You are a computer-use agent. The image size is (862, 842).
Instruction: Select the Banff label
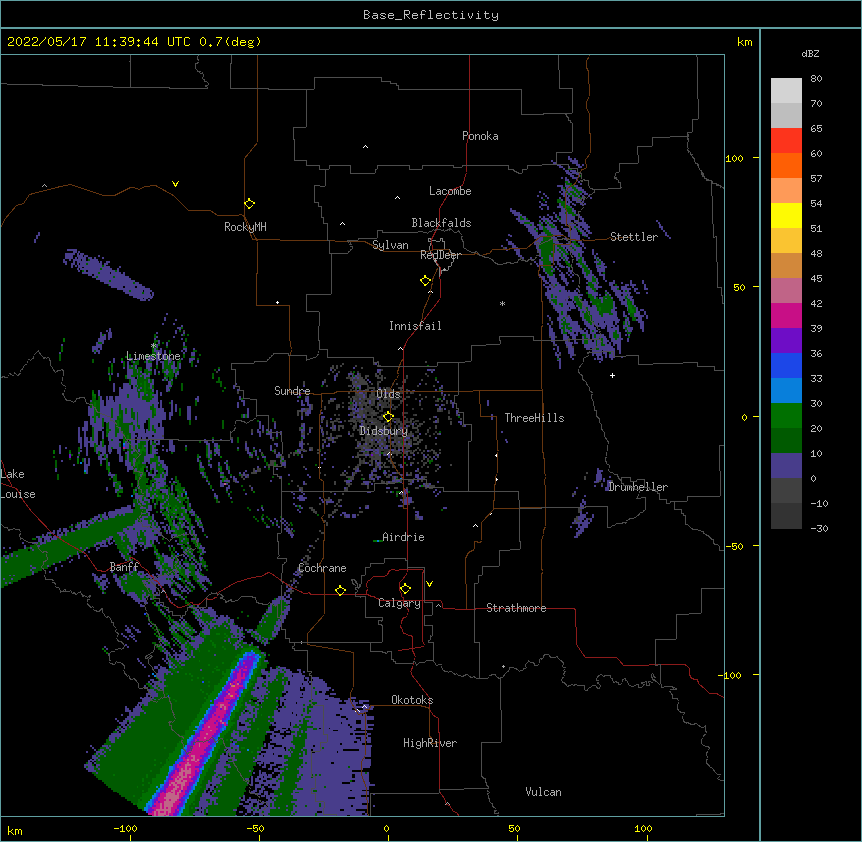click(124, 567)
